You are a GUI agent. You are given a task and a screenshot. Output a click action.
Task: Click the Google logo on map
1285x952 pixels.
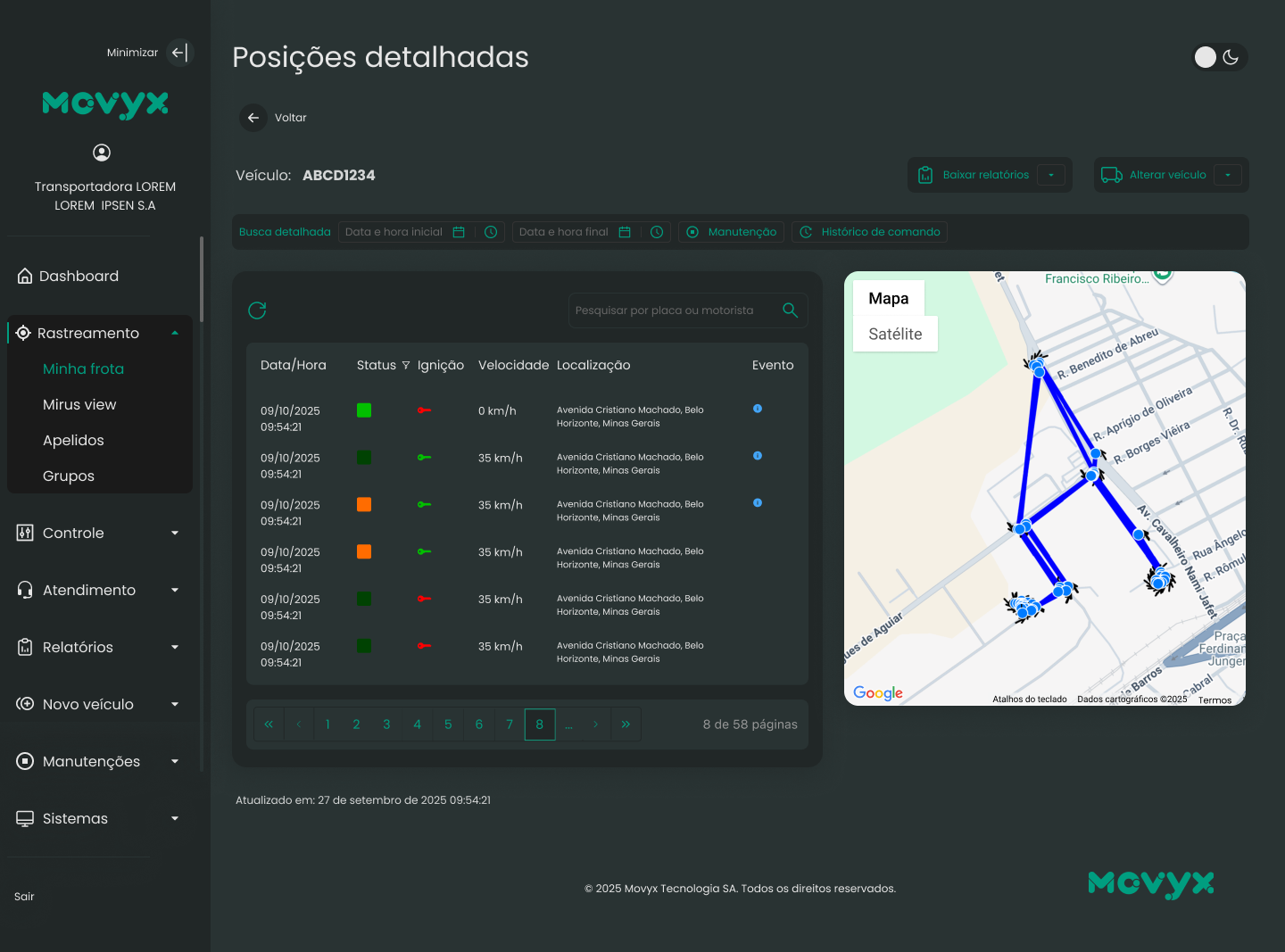878,693
